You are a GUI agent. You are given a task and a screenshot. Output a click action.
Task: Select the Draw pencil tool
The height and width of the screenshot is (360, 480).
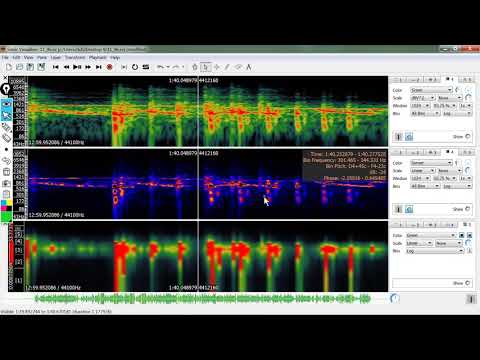[x=227, y=67]
